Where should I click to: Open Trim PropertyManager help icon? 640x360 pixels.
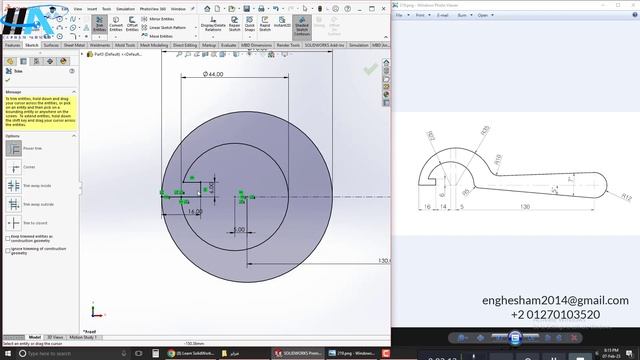[72, 71]
